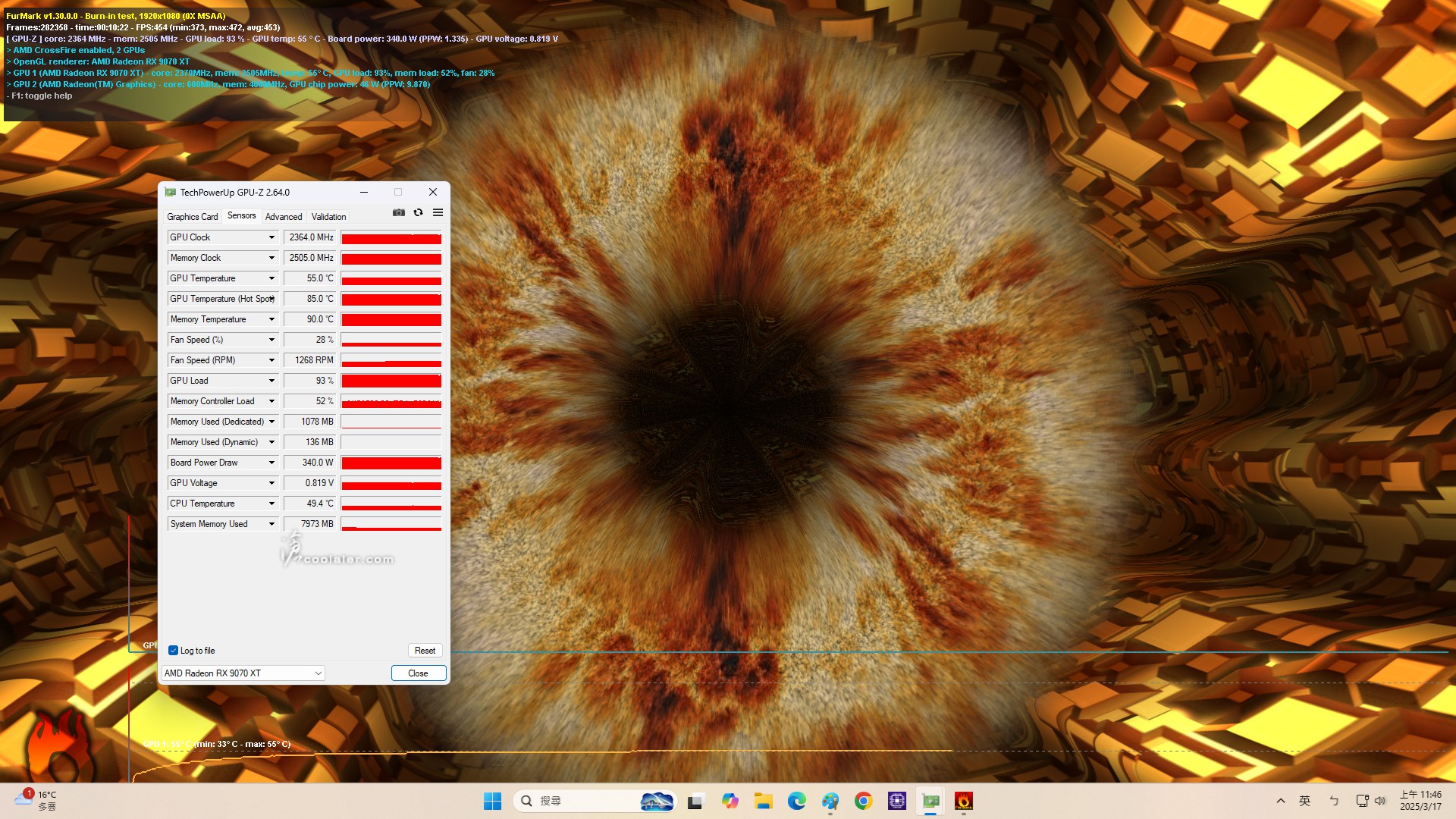Image resolution: width=1456 pixels, height=819 pixels.
Task: Open the System Memory Used dropdown
Action: pyautogui.click(x=271, y=524)
